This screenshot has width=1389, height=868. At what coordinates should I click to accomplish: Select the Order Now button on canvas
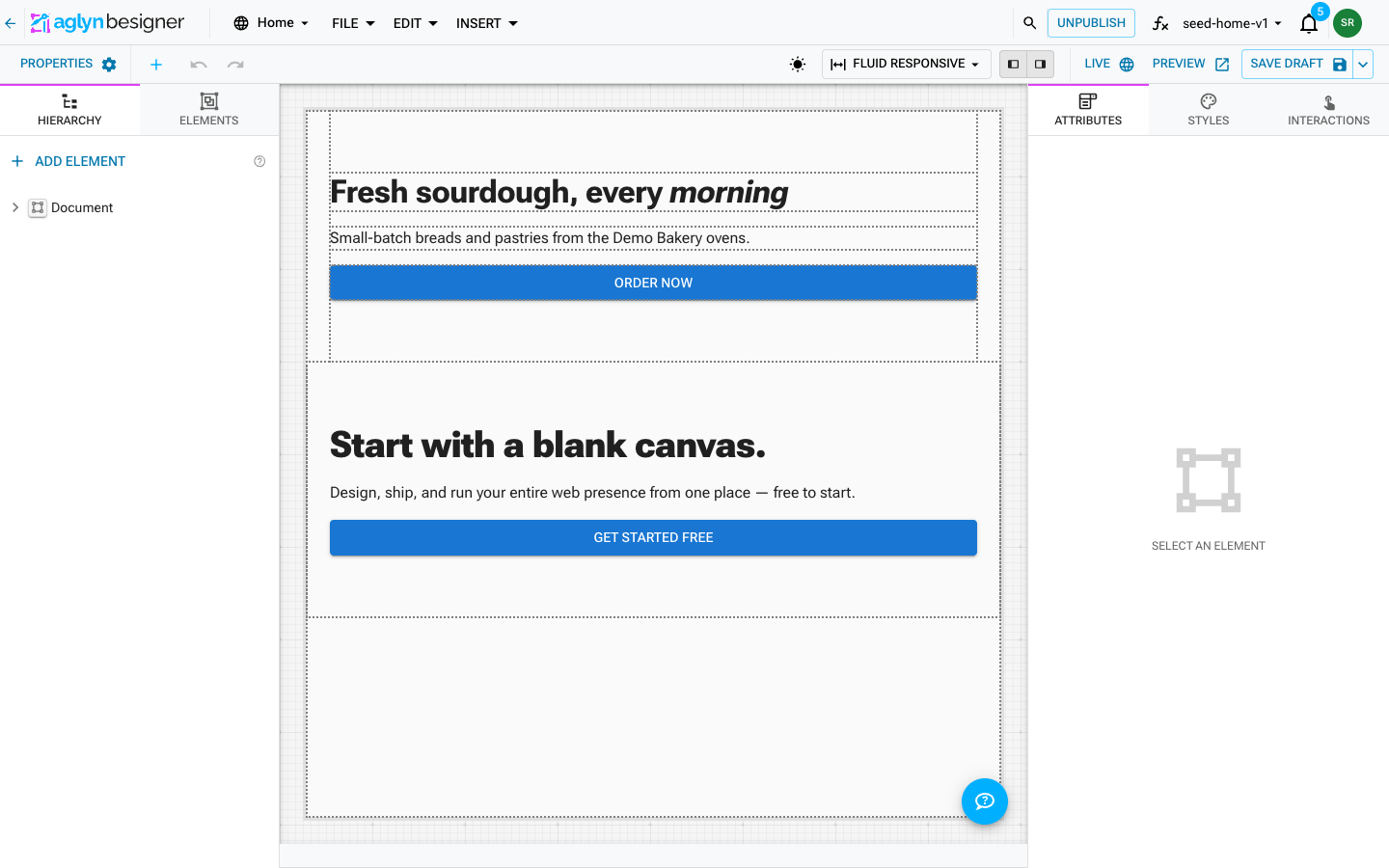pyautogui.click(x=653, y=283)
